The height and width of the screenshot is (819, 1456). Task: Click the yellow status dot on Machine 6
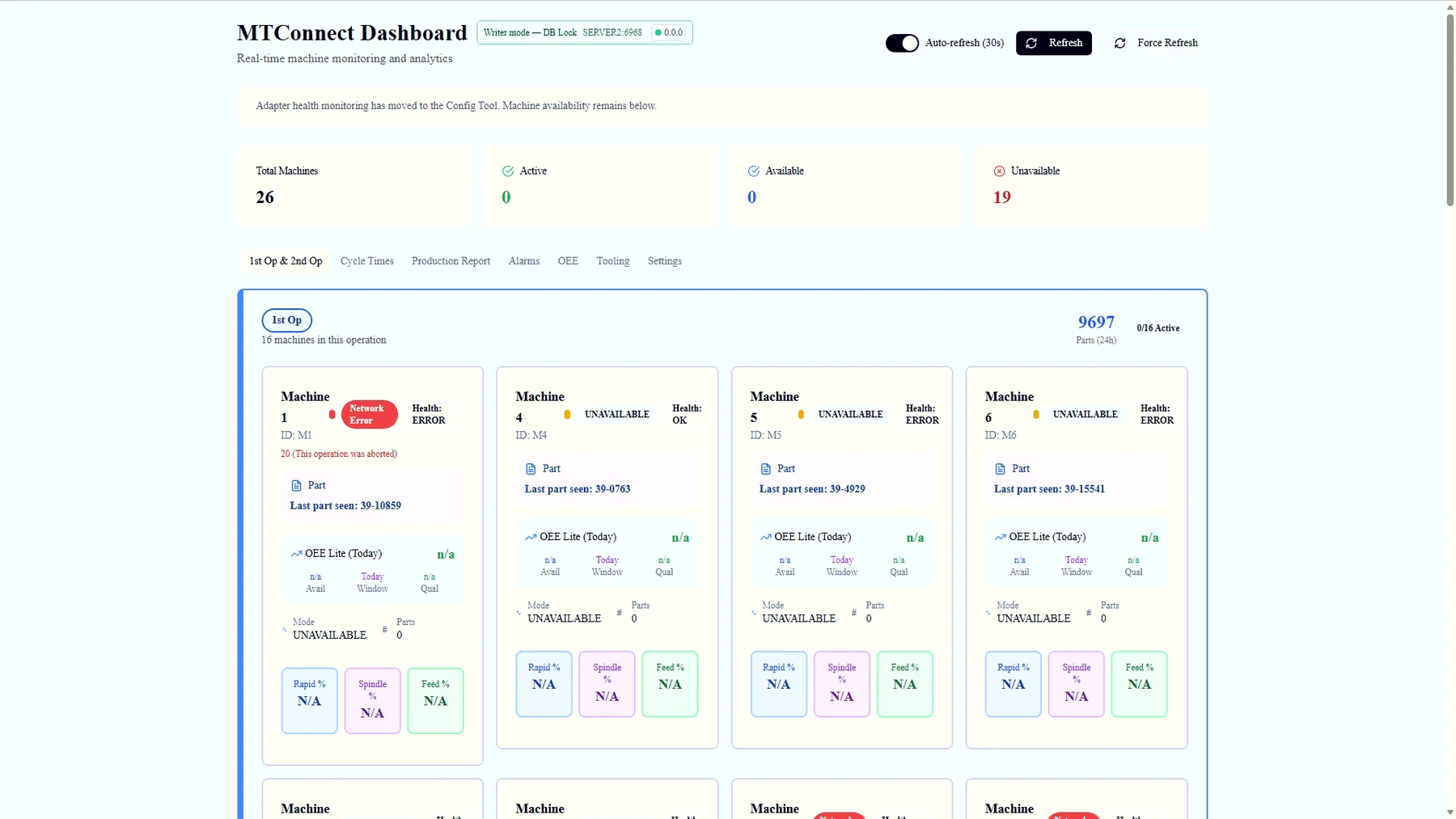click(x=1036, y=414)
